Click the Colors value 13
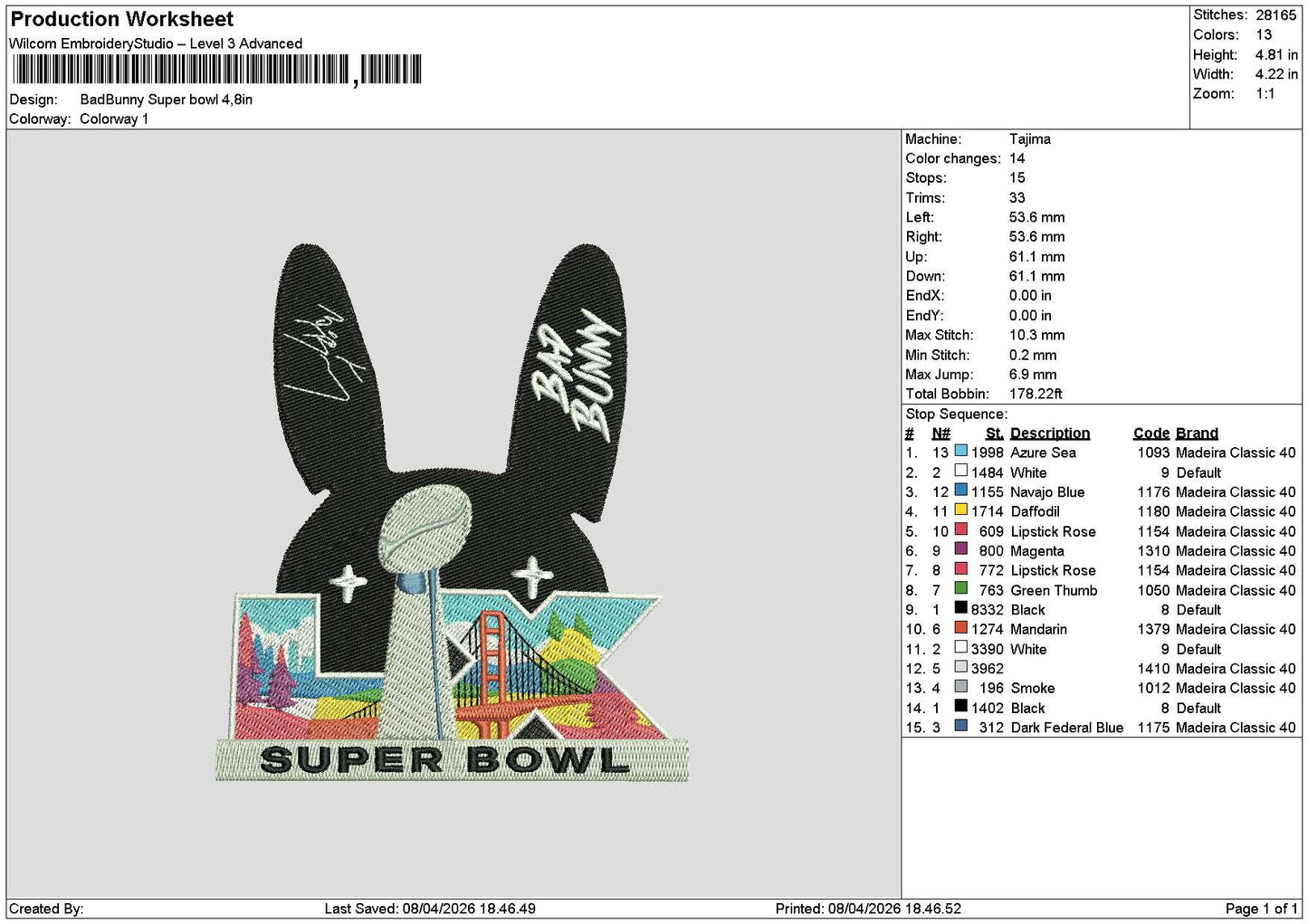Image resolution: width=1308 pixels, height=924 pixels. 1264,34
